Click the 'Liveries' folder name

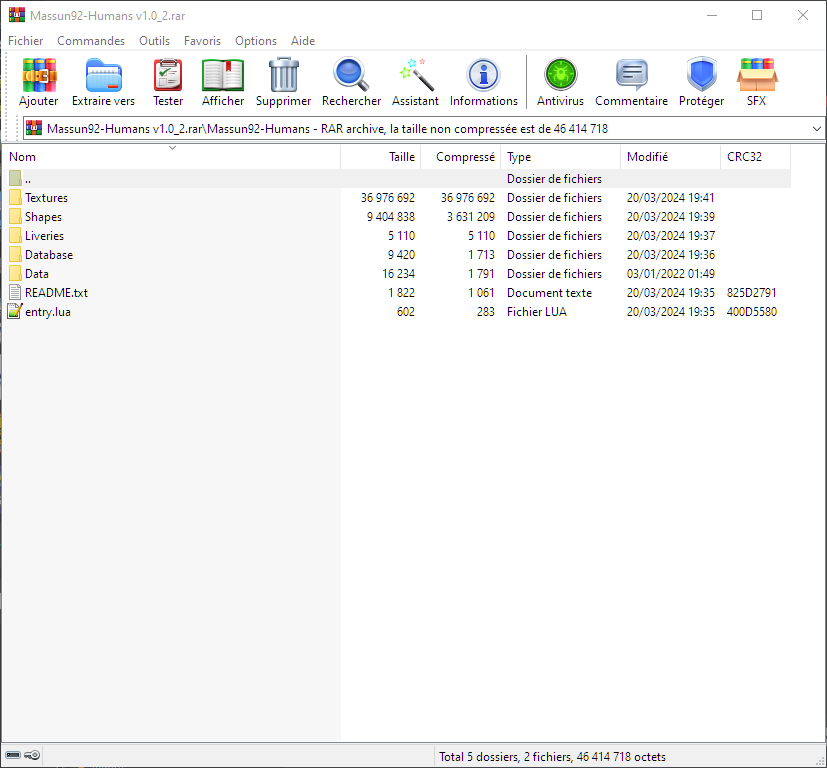pos(44,236)
